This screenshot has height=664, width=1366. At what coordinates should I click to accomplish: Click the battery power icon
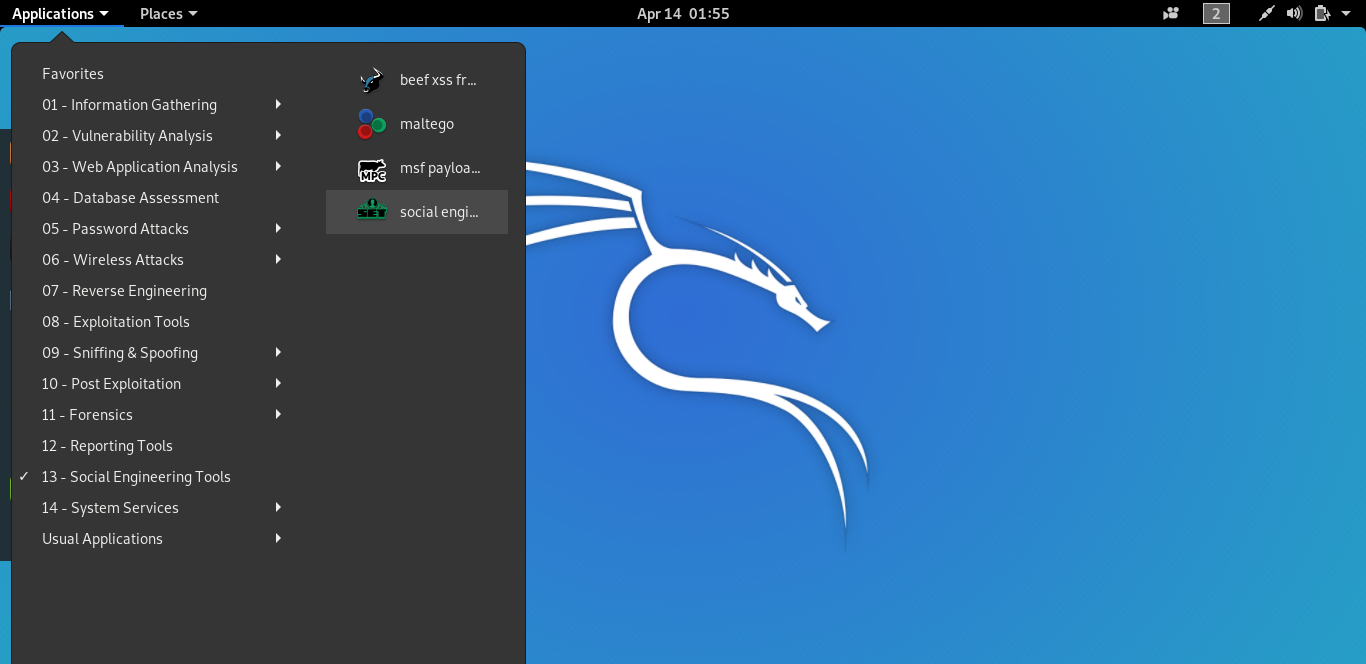1322,14
